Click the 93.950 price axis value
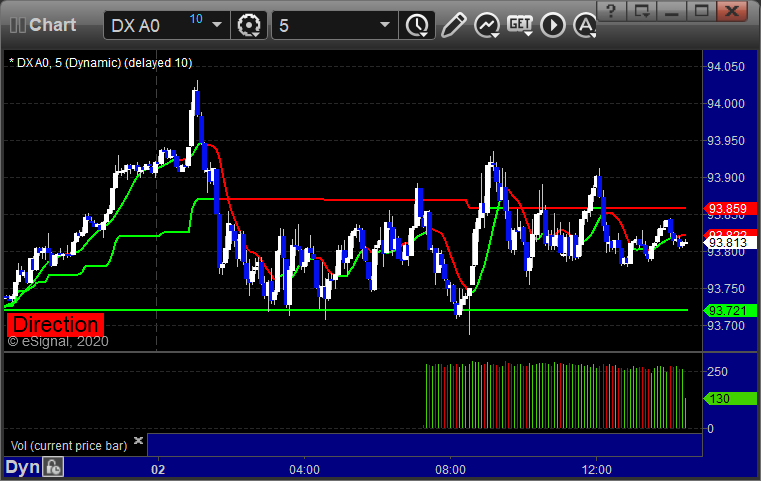This screenshot has width=761, height=481. [x=726, y=141]
